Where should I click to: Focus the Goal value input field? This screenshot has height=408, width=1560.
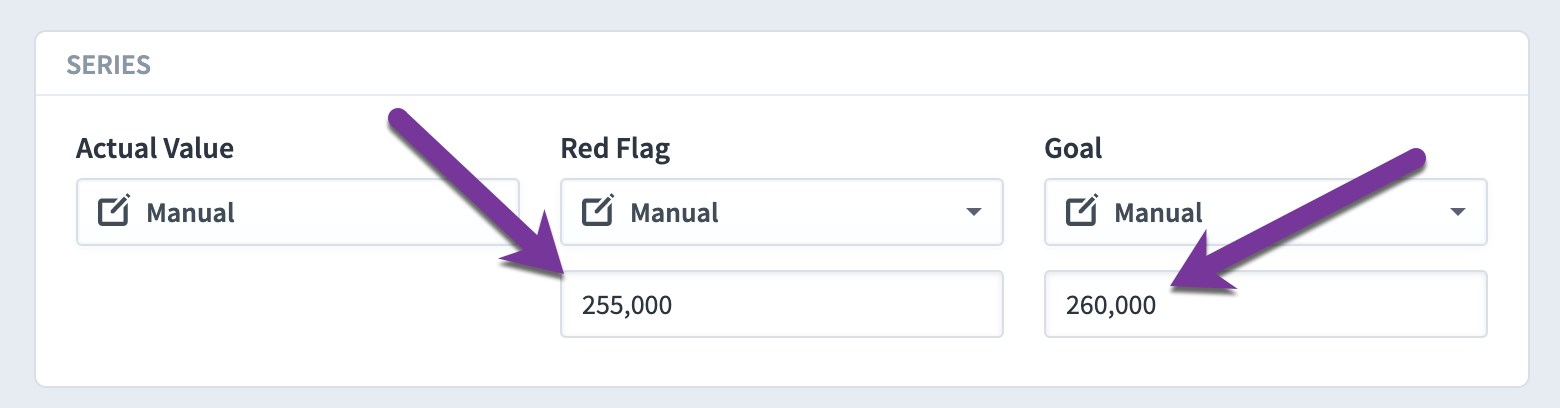(1265, 304)
